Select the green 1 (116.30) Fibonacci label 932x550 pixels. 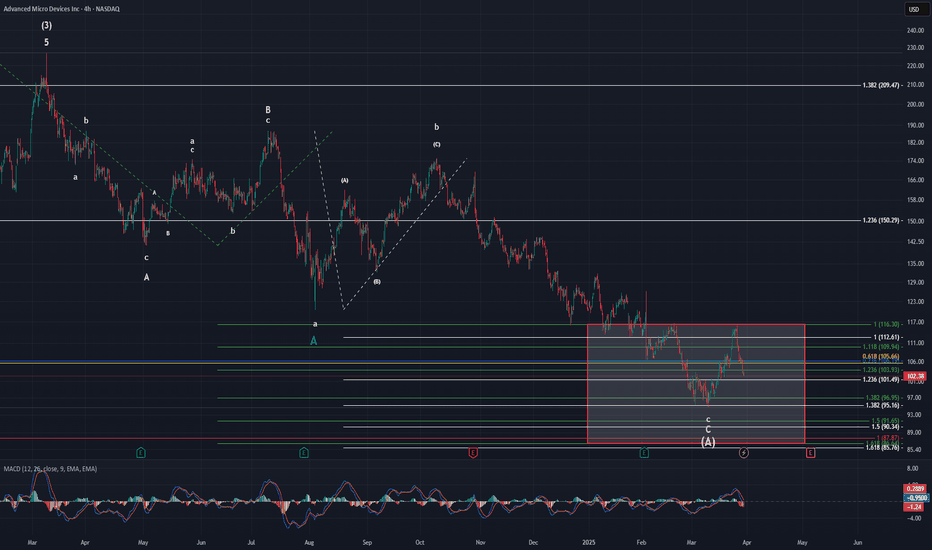(x=887, y=325)
